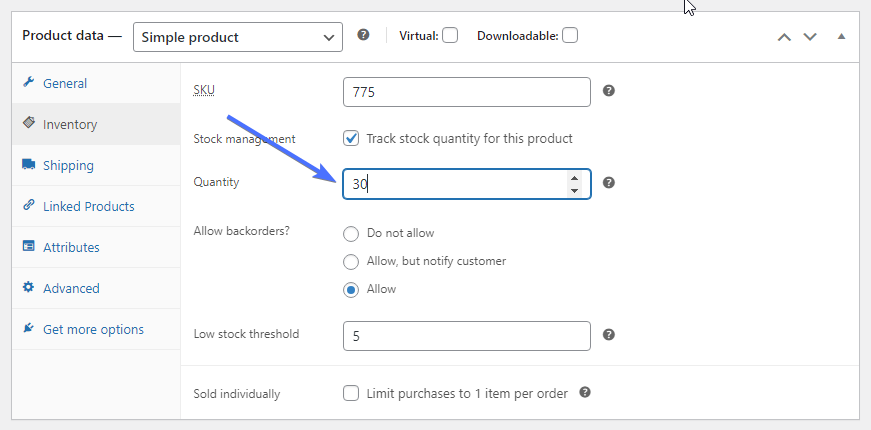Collapse the Product data panel triangle

[x=841, y=37]
